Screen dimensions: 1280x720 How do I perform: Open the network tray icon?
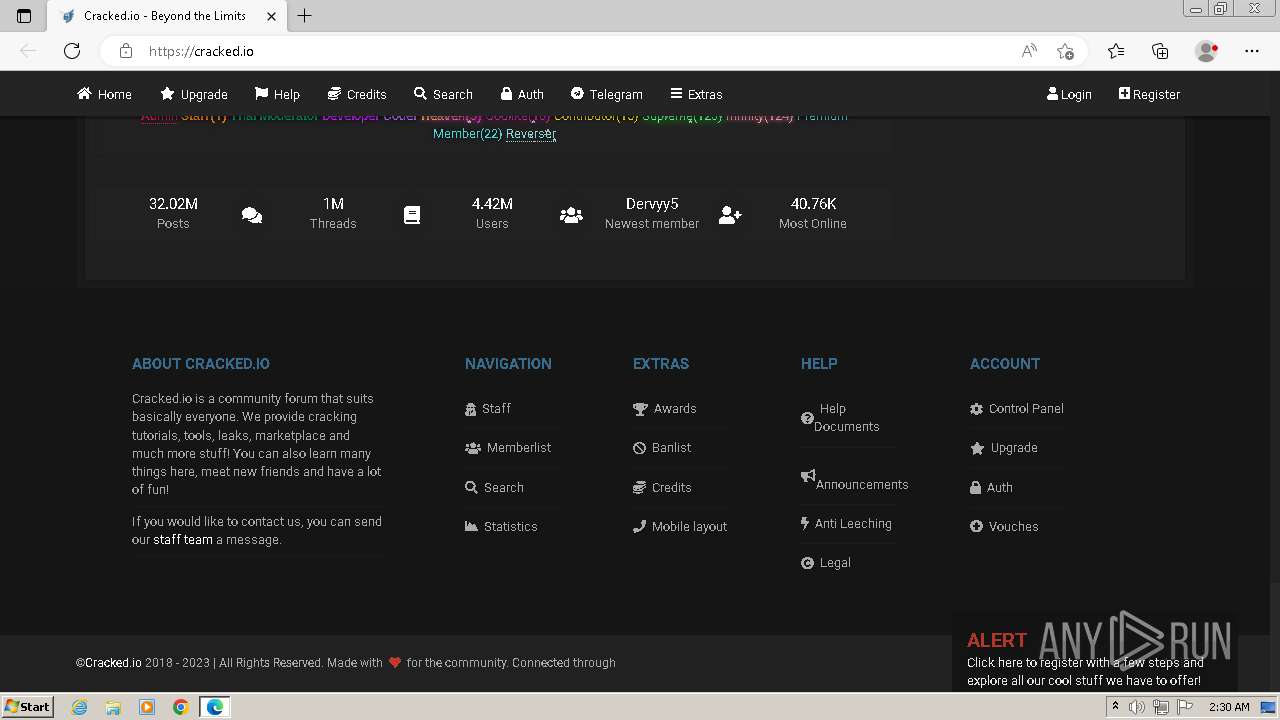1161,707
